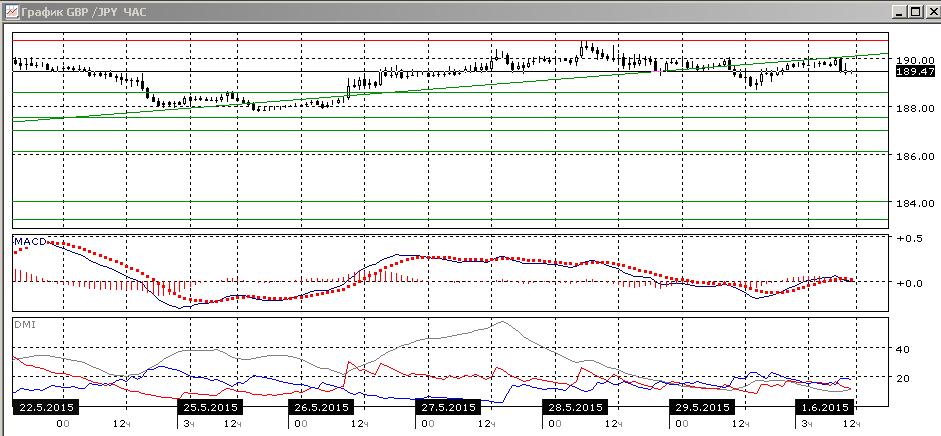Click the 186.00 price axis label

[915, 157]
